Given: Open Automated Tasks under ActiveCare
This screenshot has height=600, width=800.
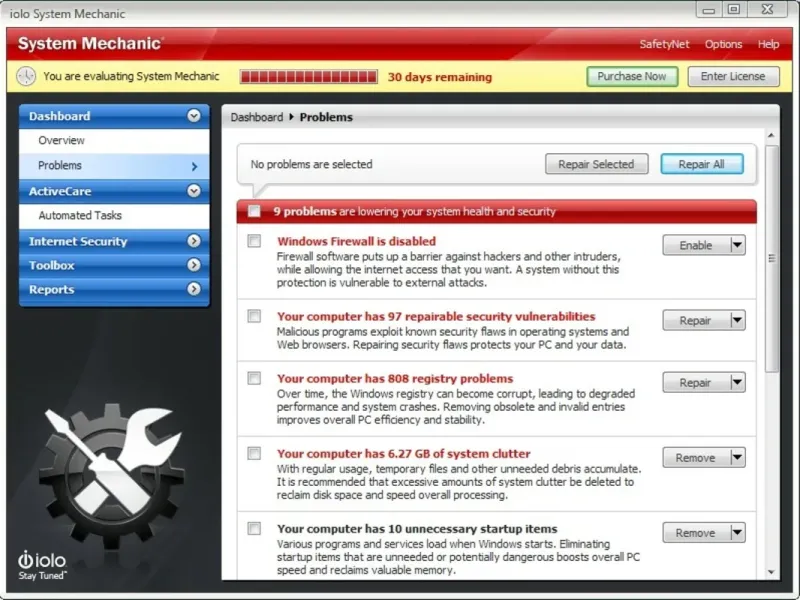Looking at the screenshot, I should coord(114,215).
